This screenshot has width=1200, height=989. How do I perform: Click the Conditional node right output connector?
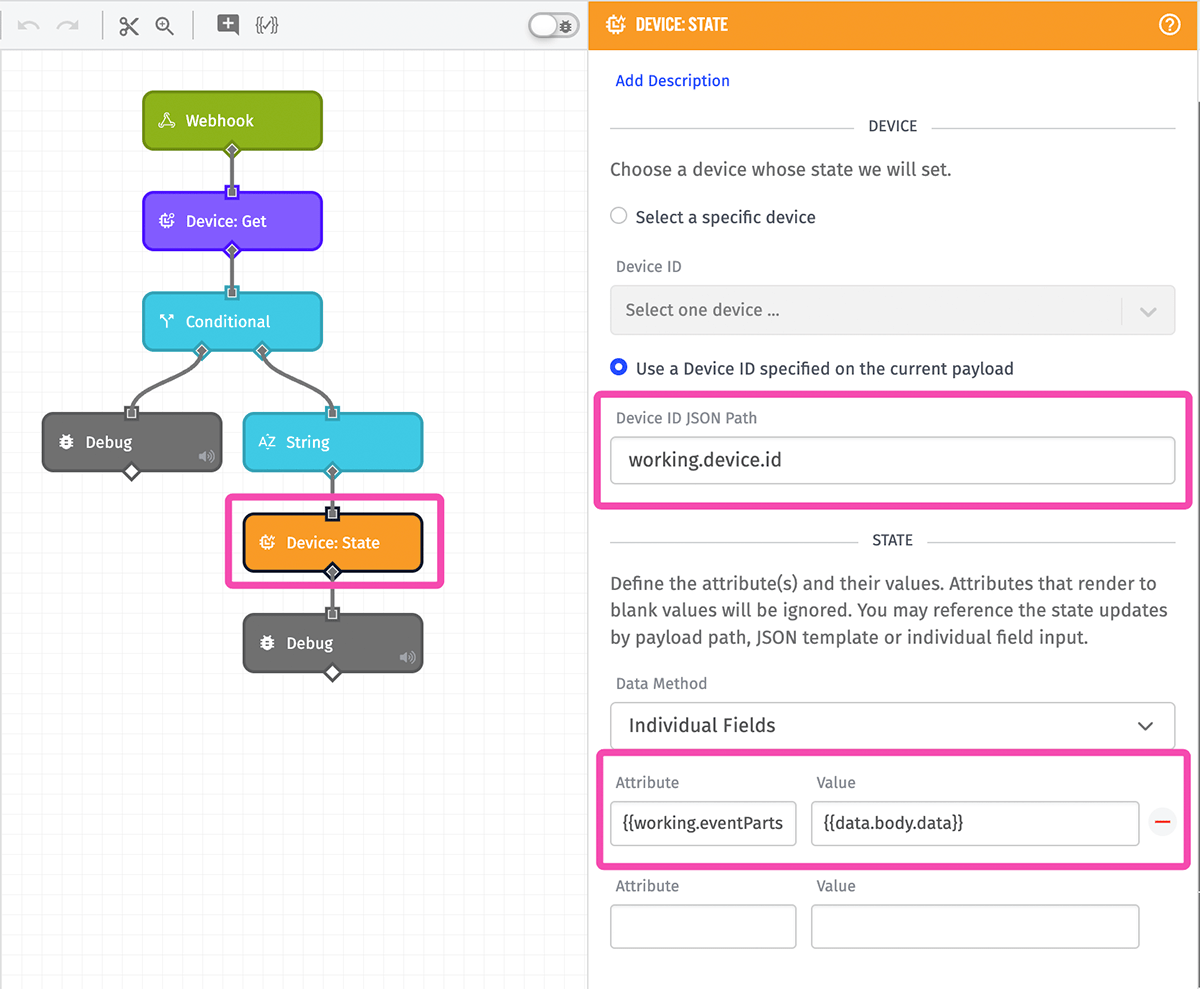pos(262,350)
